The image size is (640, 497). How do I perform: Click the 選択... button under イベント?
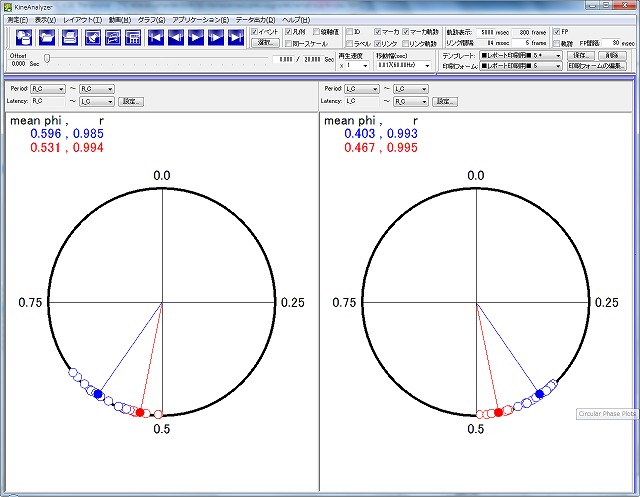pos(266,42)
